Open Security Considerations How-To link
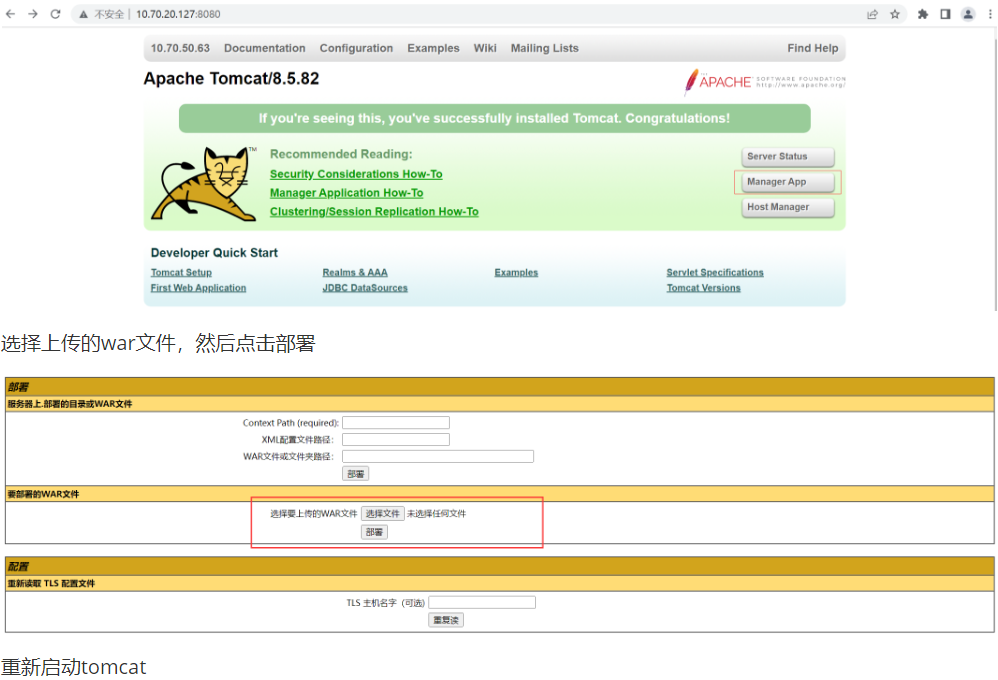The width and height of the screenshot is (998, 680). (356, 174)
